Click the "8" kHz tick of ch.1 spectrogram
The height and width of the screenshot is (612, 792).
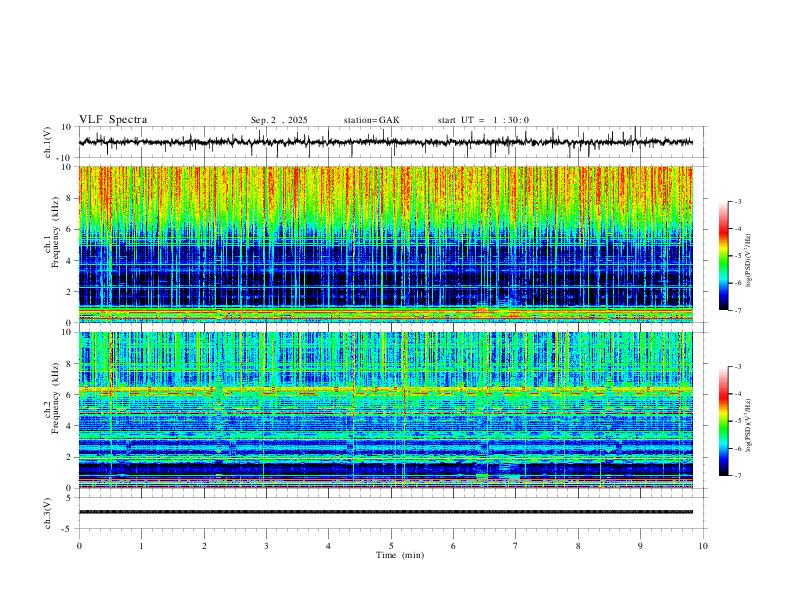point(69,198)
